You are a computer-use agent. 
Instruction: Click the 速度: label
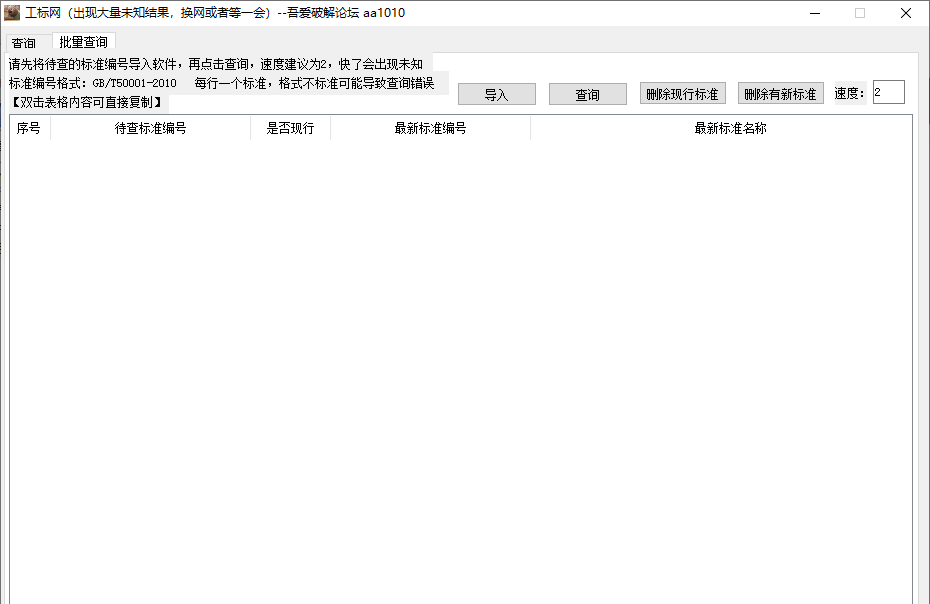tap(849, 94)
